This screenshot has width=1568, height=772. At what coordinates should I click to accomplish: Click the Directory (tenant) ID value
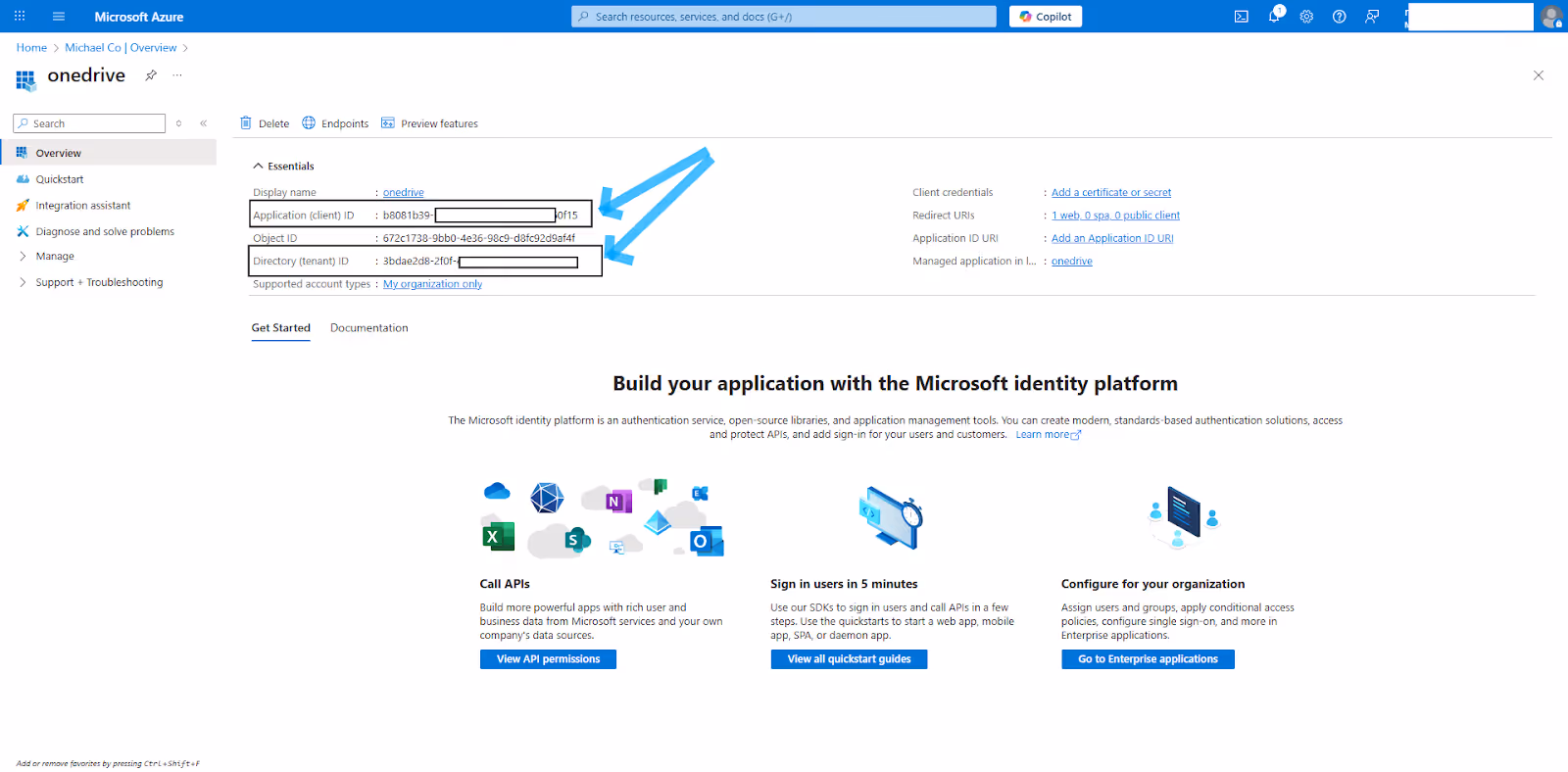coord(480,262)
